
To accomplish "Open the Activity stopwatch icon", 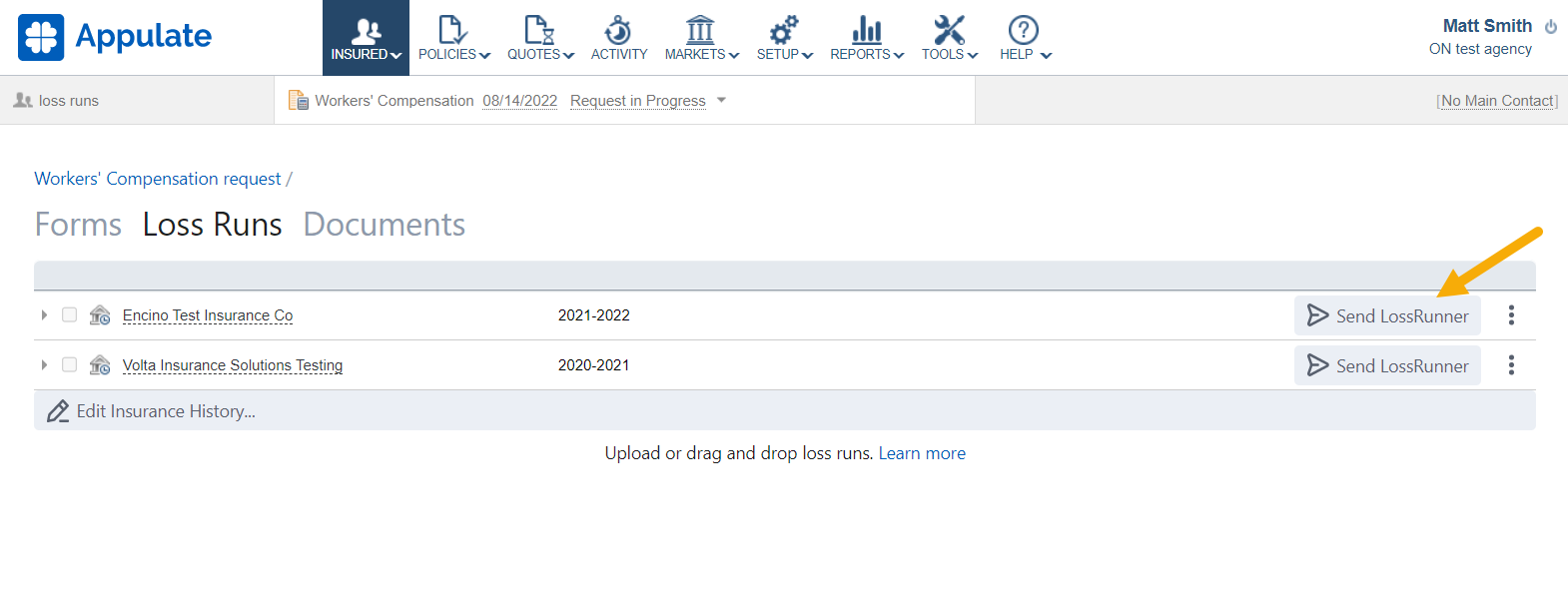I will tap(618, 30).
